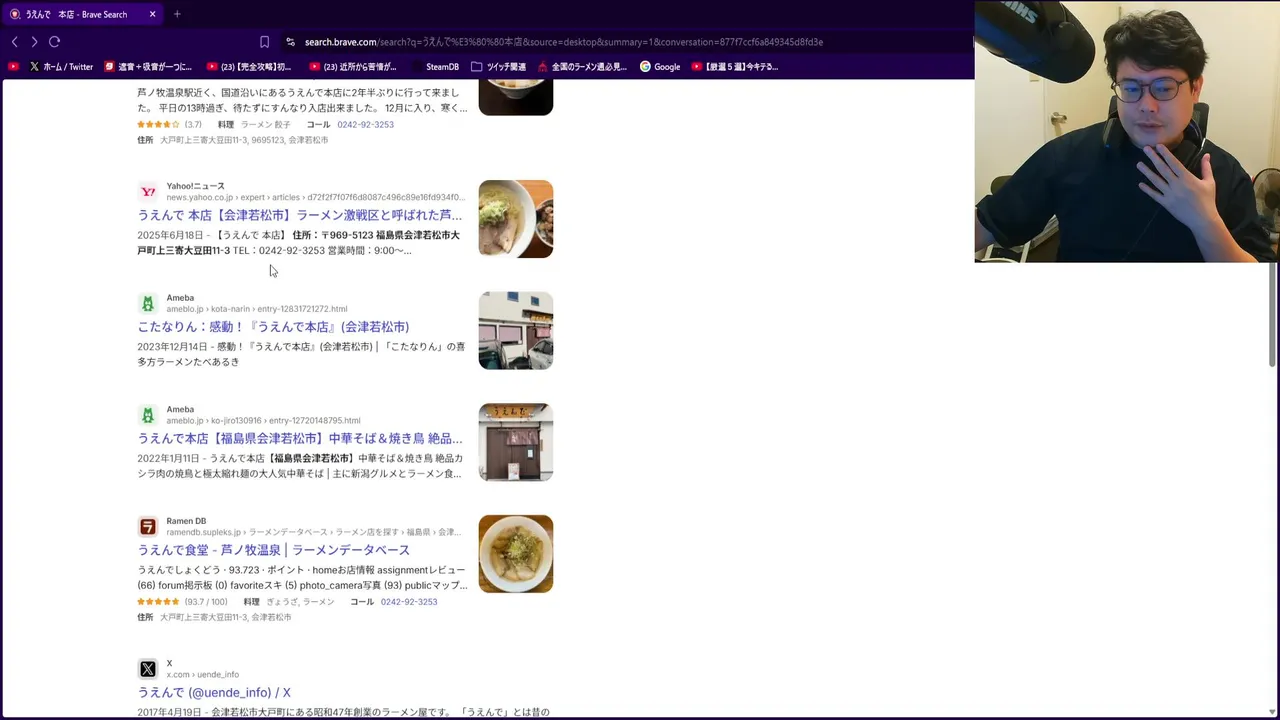The image size is (1280, 720).
Task: Go forward with the browser forward arrow
Action: (34, 42)
